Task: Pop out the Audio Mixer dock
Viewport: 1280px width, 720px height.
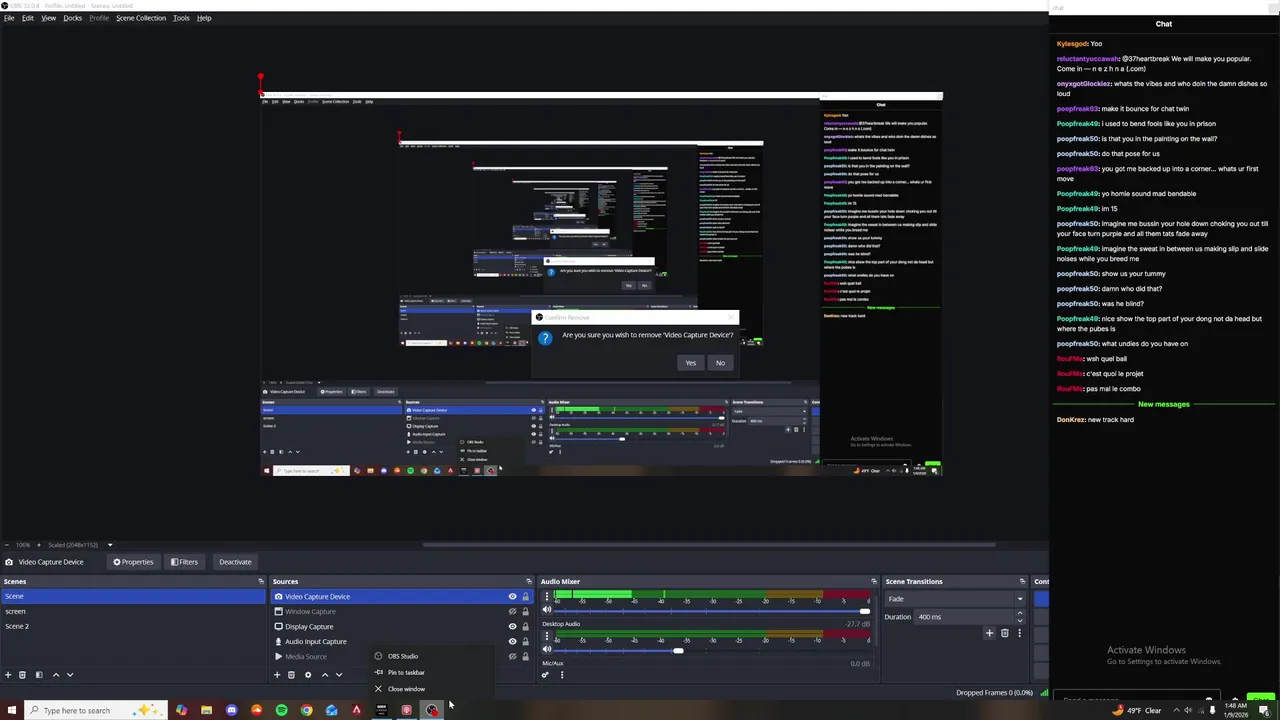Action: [873, 581]
